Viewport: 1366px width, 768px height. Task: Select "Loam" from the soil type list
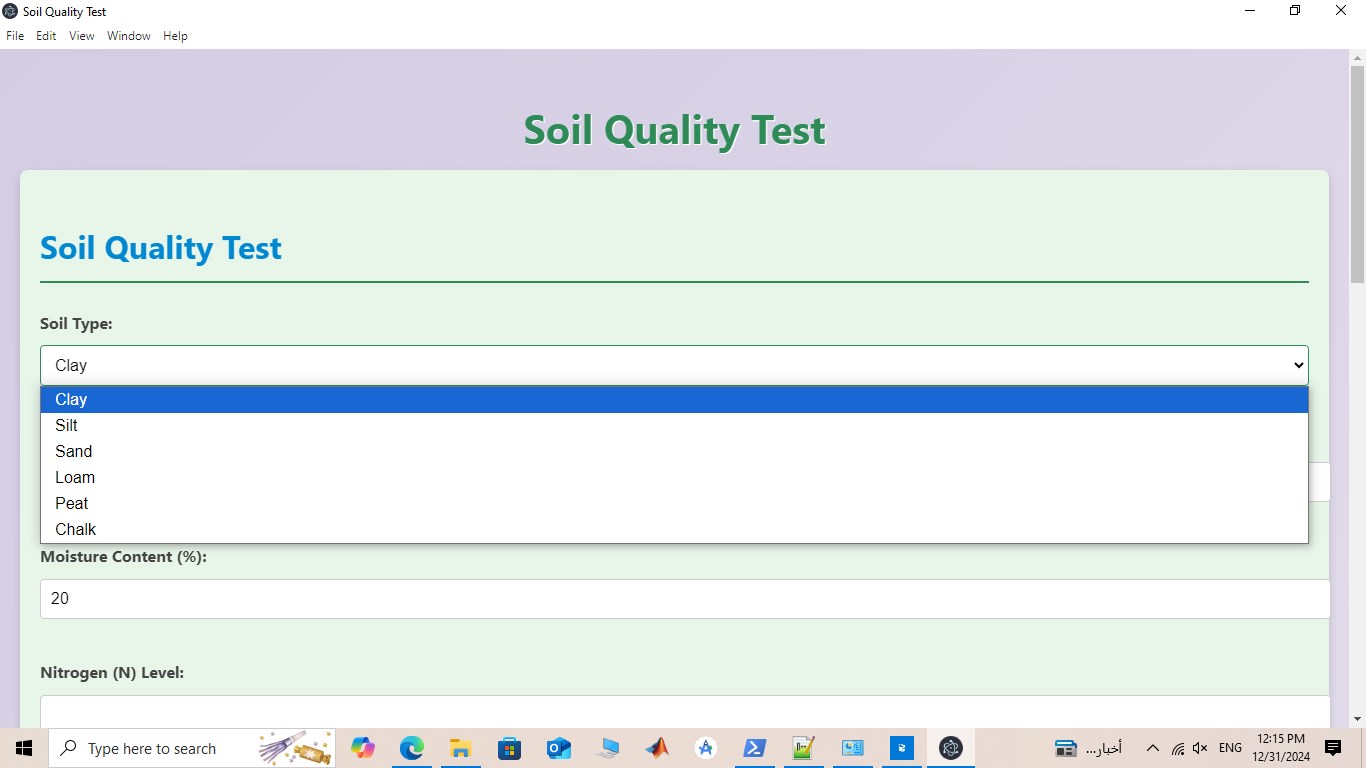75,477
